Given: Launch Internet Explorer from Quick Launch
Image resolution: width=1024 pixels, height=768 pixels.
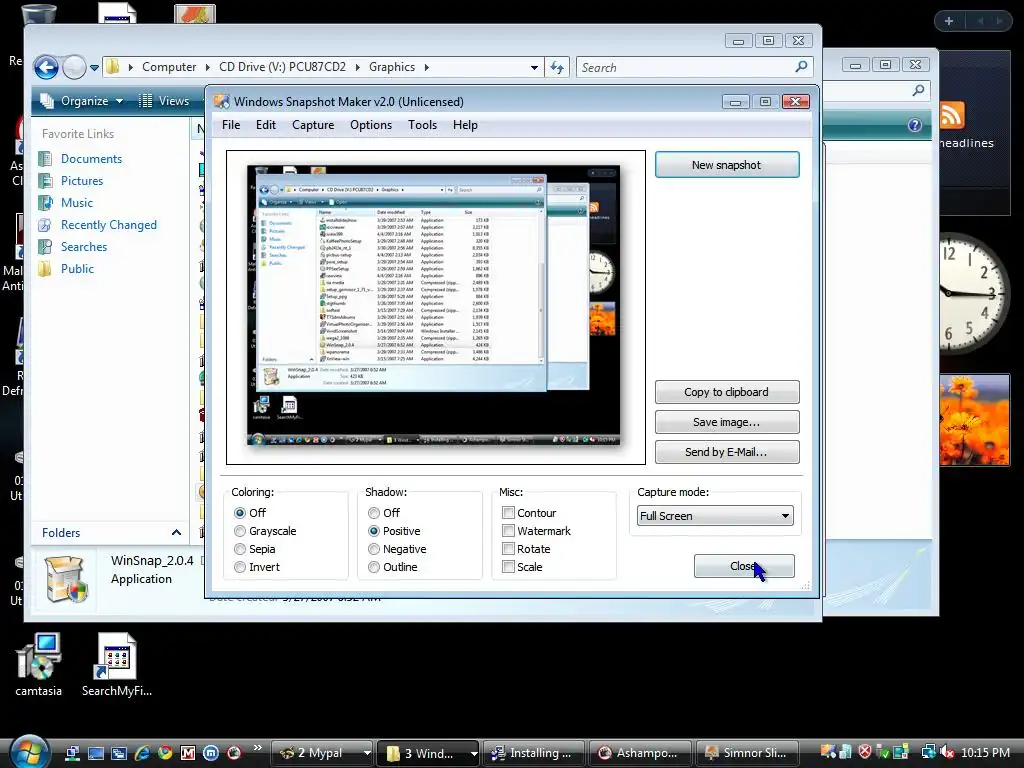Looking at the screenshot, I should click(x=142, y=753).
